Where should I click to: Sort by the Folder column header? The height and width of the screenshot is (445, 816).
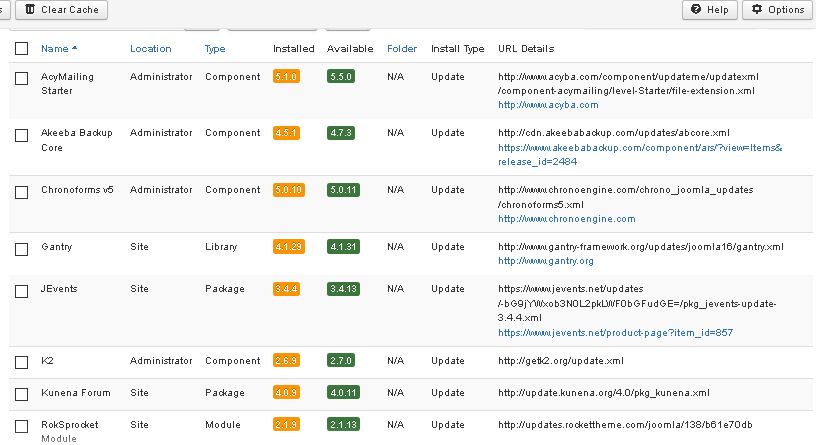pos(402,48)
